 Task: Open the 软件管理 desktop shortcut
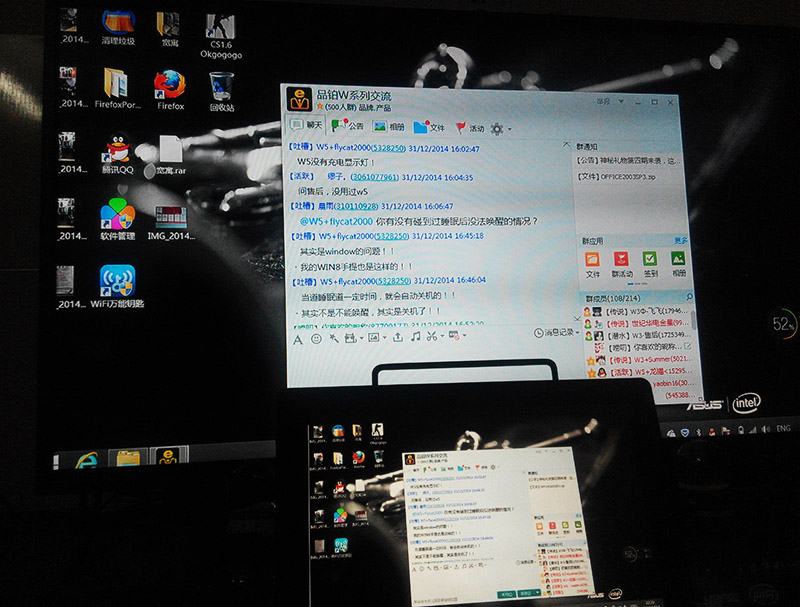[118, 219]
